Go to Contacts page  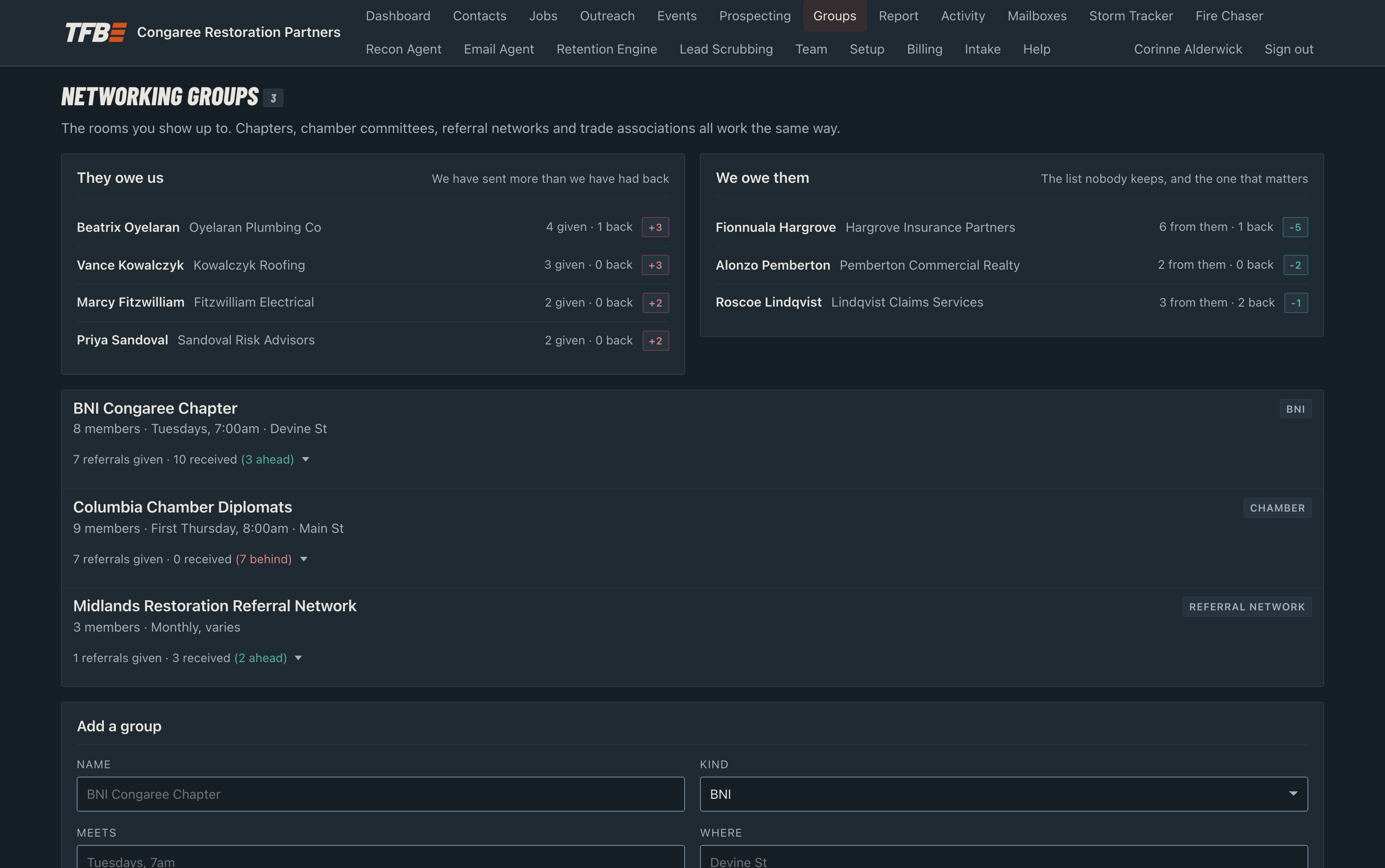pyautogui.click(x=479, y=16)
